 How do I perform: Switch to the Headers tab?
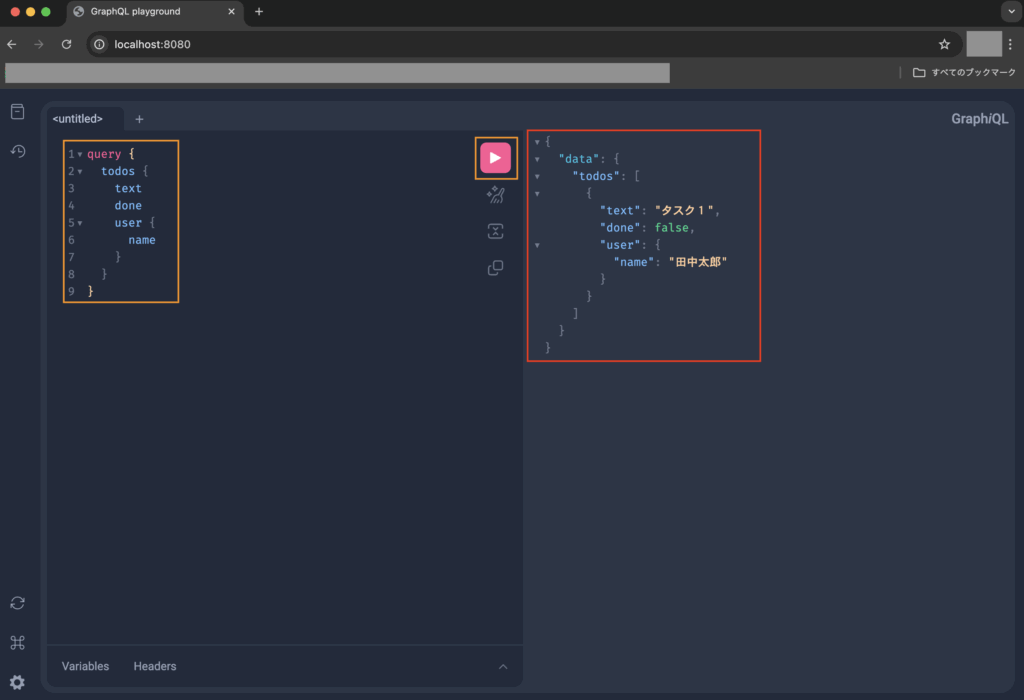[155, 666]
